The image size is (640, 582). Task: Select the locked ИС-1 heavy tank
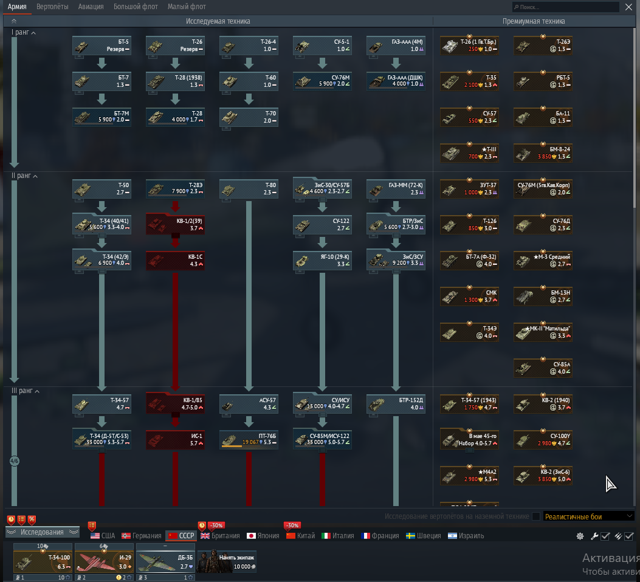click(175, 440)
